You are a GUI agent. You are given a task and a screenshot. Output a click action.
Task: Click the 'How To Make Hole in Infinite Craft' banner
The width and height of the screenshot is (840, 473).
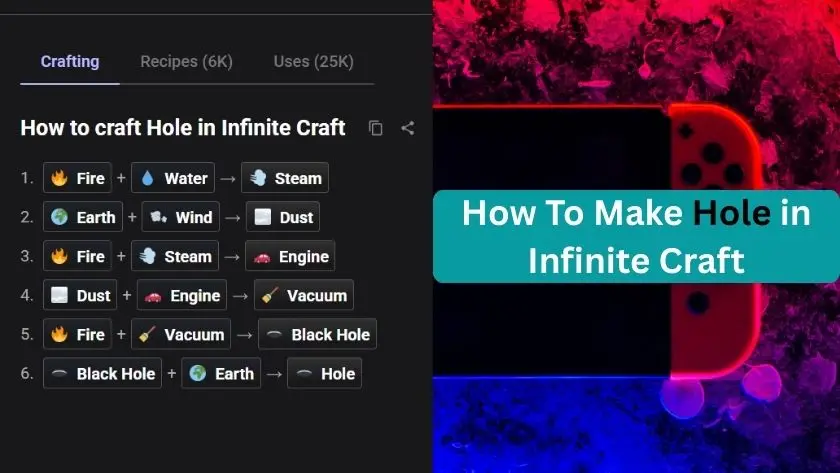pos(636,236)
